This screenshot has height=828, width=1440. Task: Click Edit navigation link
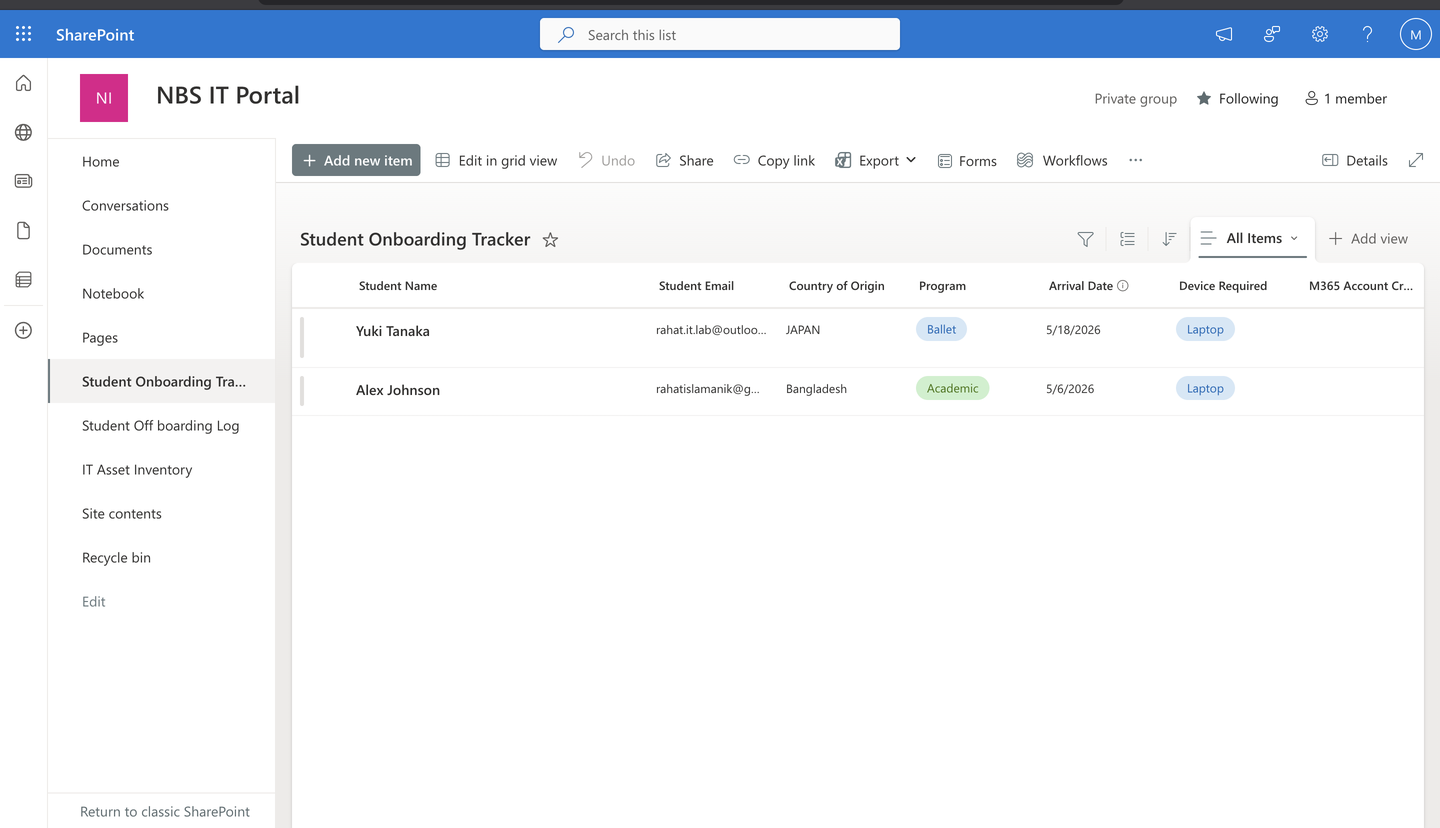point(94,601)
